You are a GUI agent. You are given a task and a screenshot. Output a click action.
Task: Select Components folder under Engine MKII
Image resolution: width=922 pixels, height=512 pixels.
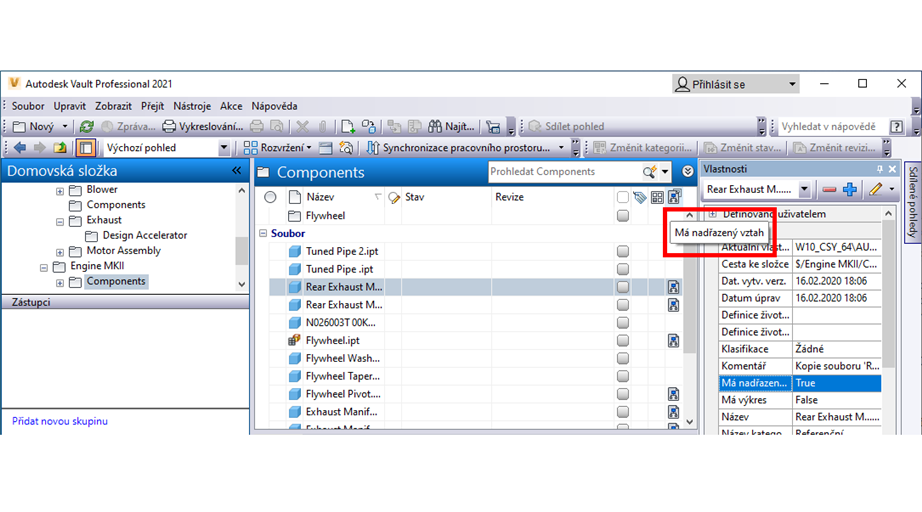pos(116,281)
